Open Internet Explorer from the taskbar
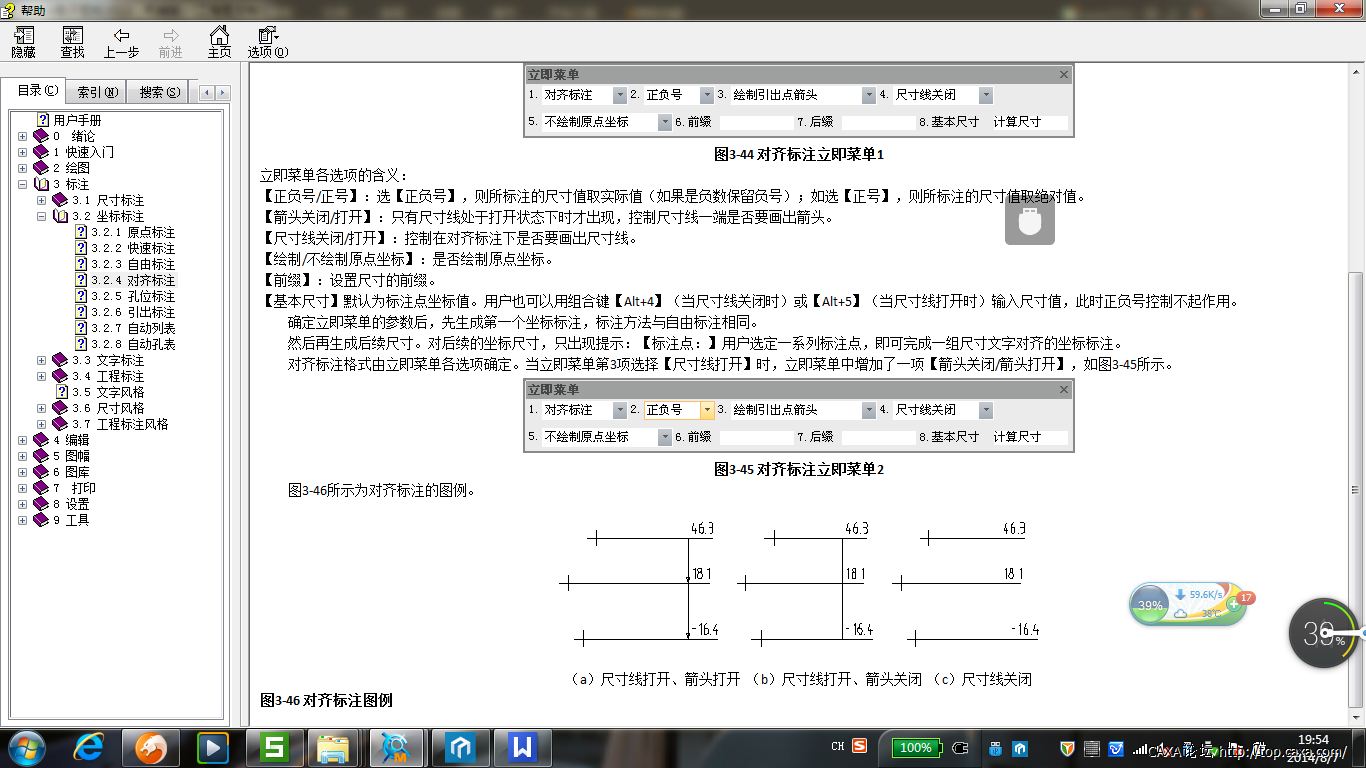The width and height of the screenshot is (1366, 768). 89,747
